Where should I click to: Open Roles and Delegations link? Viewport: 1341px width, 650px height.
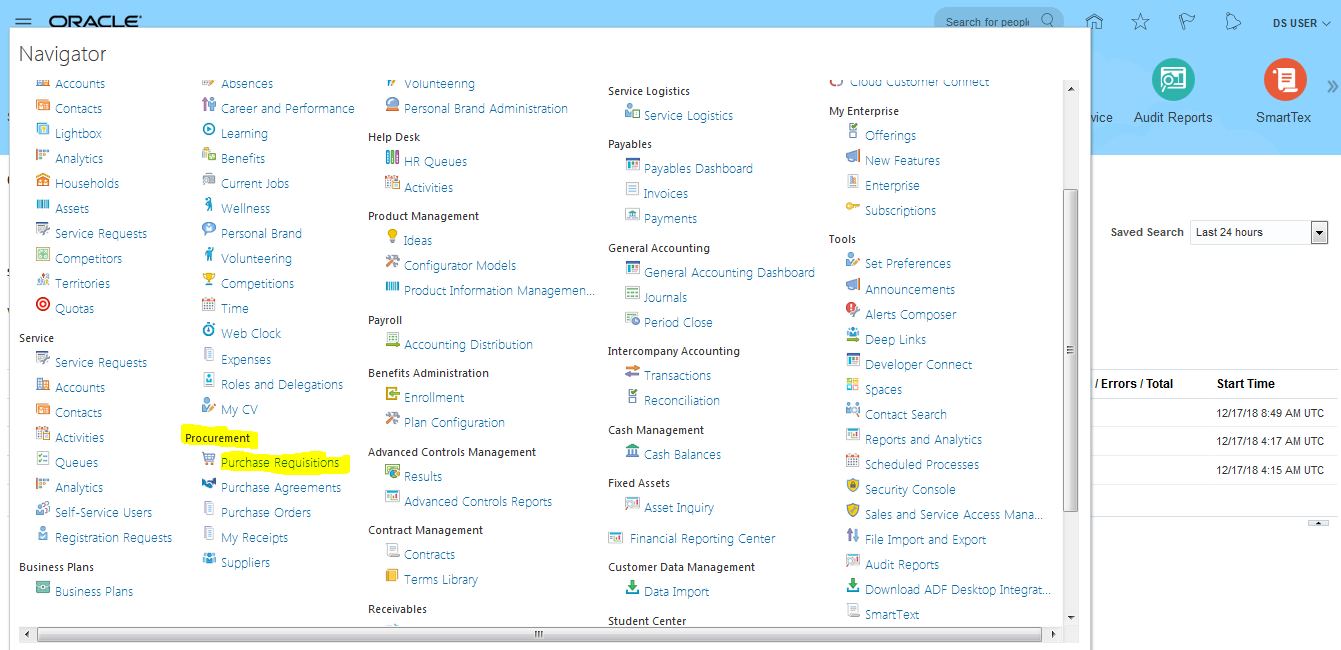[x=282, y=385]
